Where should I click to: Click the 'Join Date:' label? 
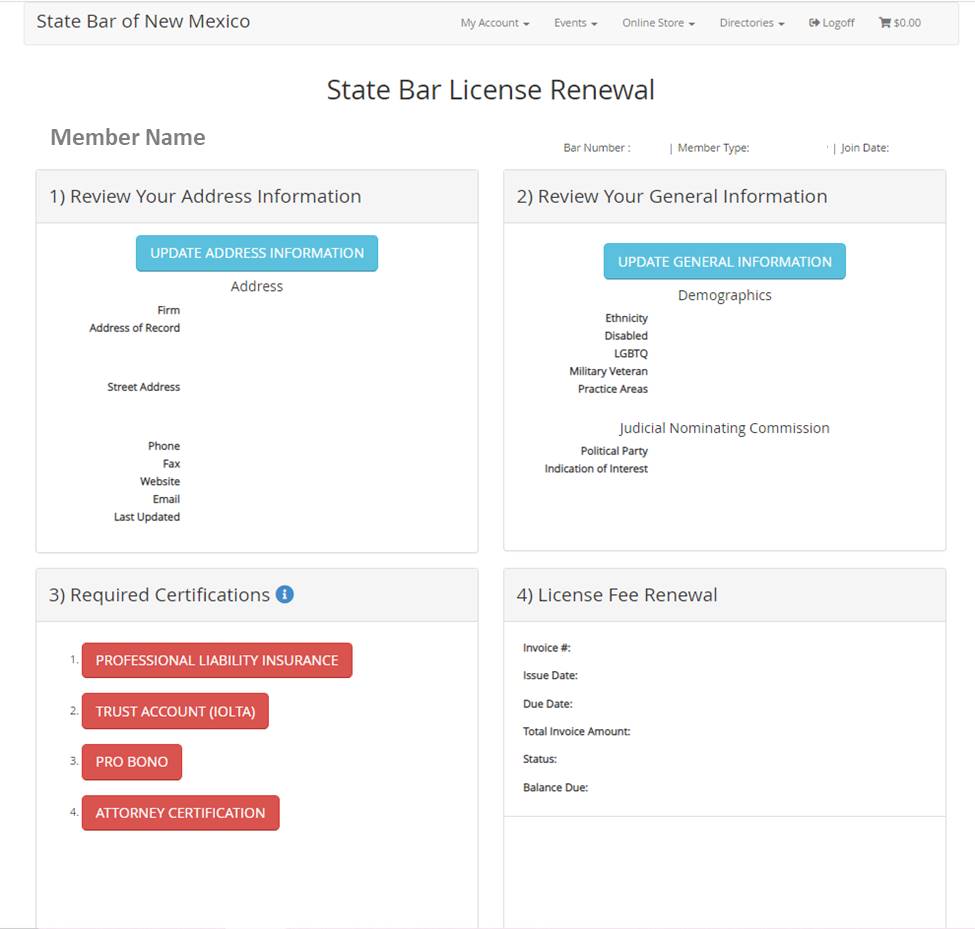coord(865,148)
